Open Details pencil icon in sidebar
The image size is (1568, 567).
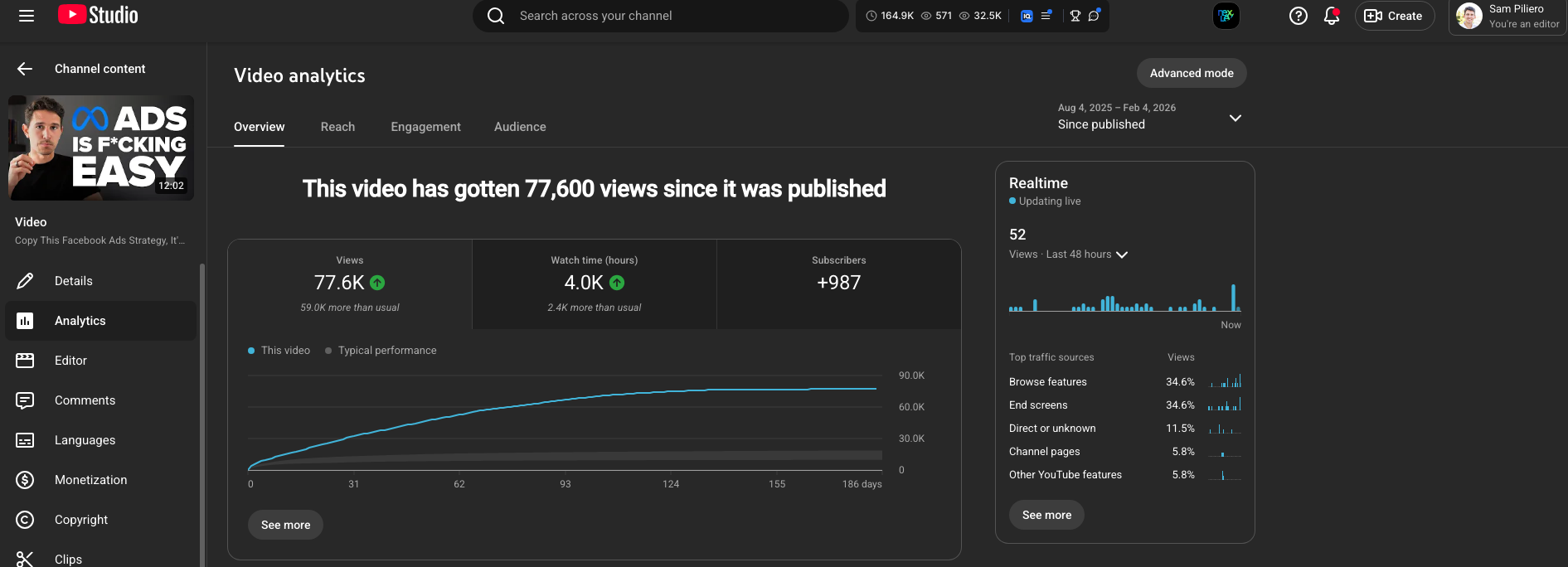click(x=25, y=281)
